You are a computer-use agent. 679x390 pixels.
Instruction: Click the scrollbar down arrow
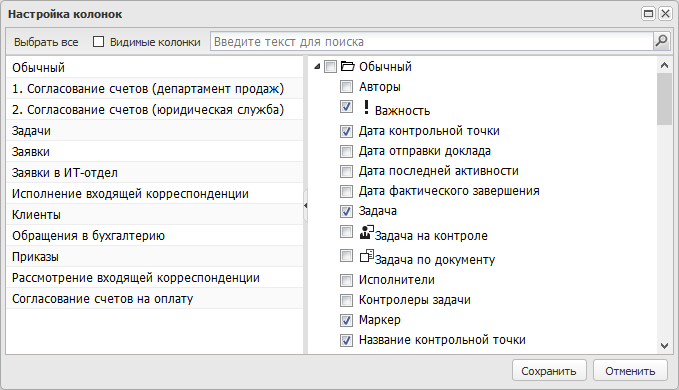[664, 345]
